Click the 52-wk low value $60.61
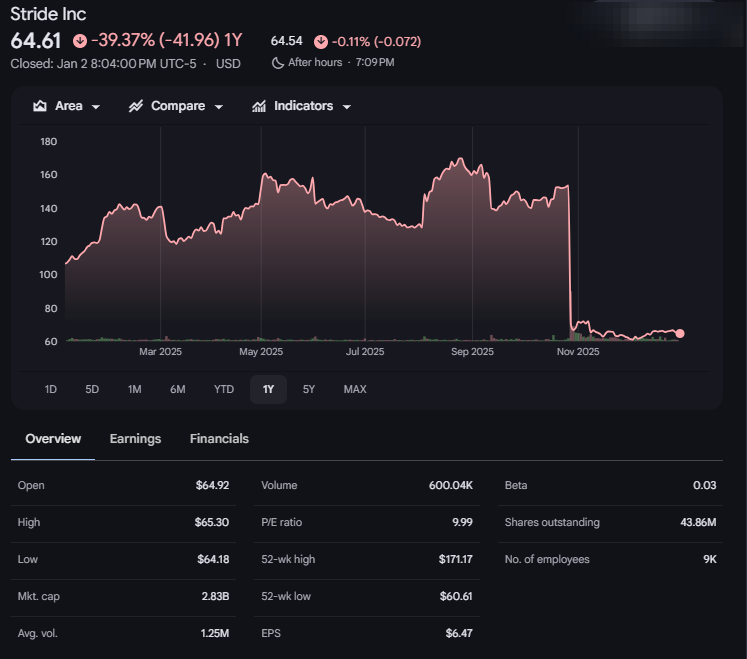Screen dimensions: 747x659 coord(456,596)
